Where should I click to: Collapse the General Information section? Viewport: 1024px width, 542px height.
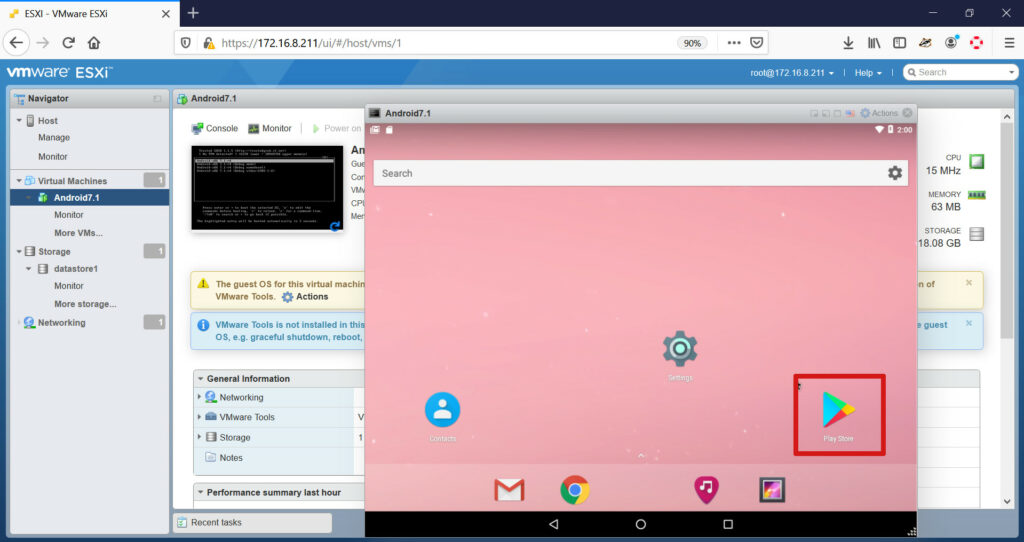[x=200, y=379]
